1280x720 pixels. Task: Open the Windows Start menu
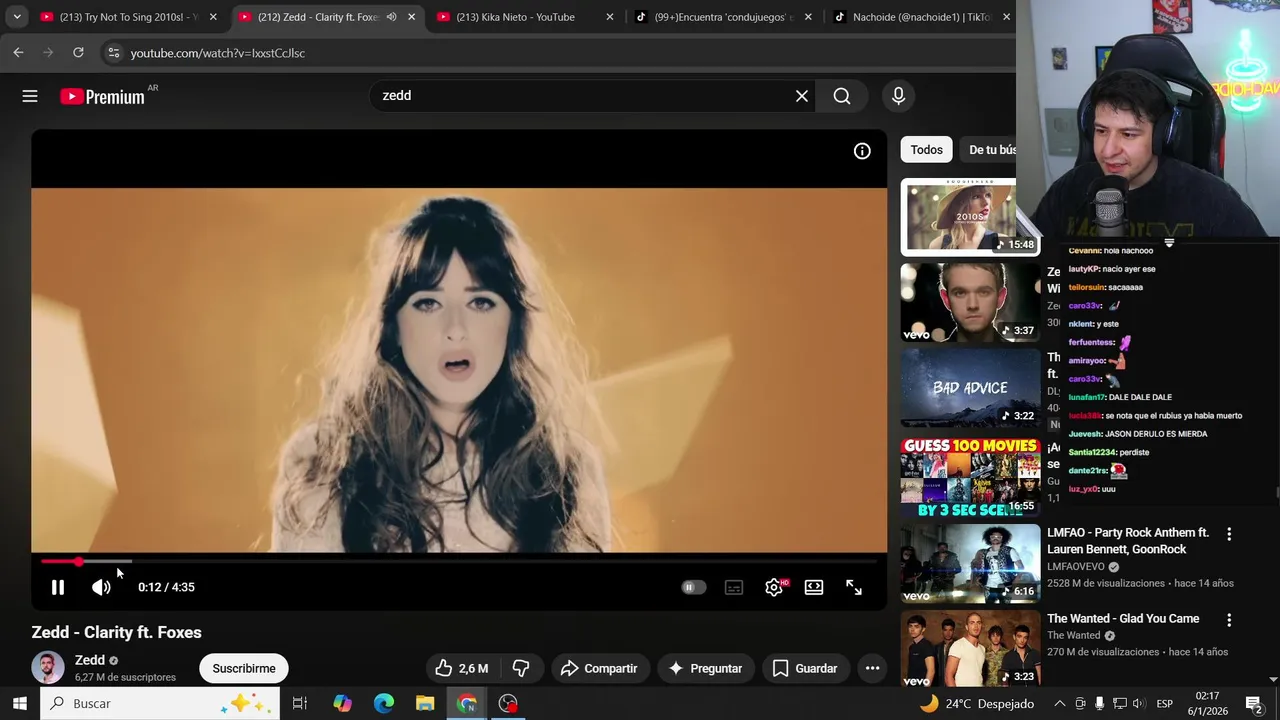point(19,704)
